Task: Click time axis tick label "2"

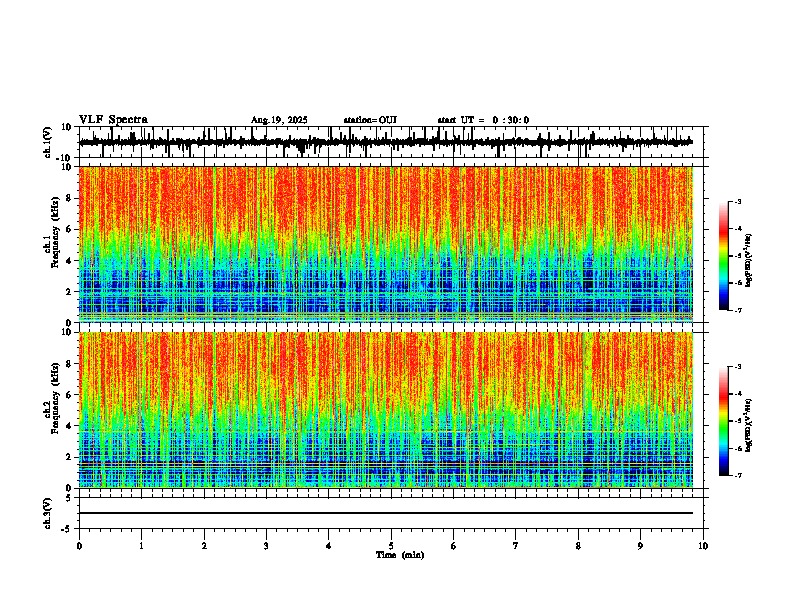Action: point(204,546)
